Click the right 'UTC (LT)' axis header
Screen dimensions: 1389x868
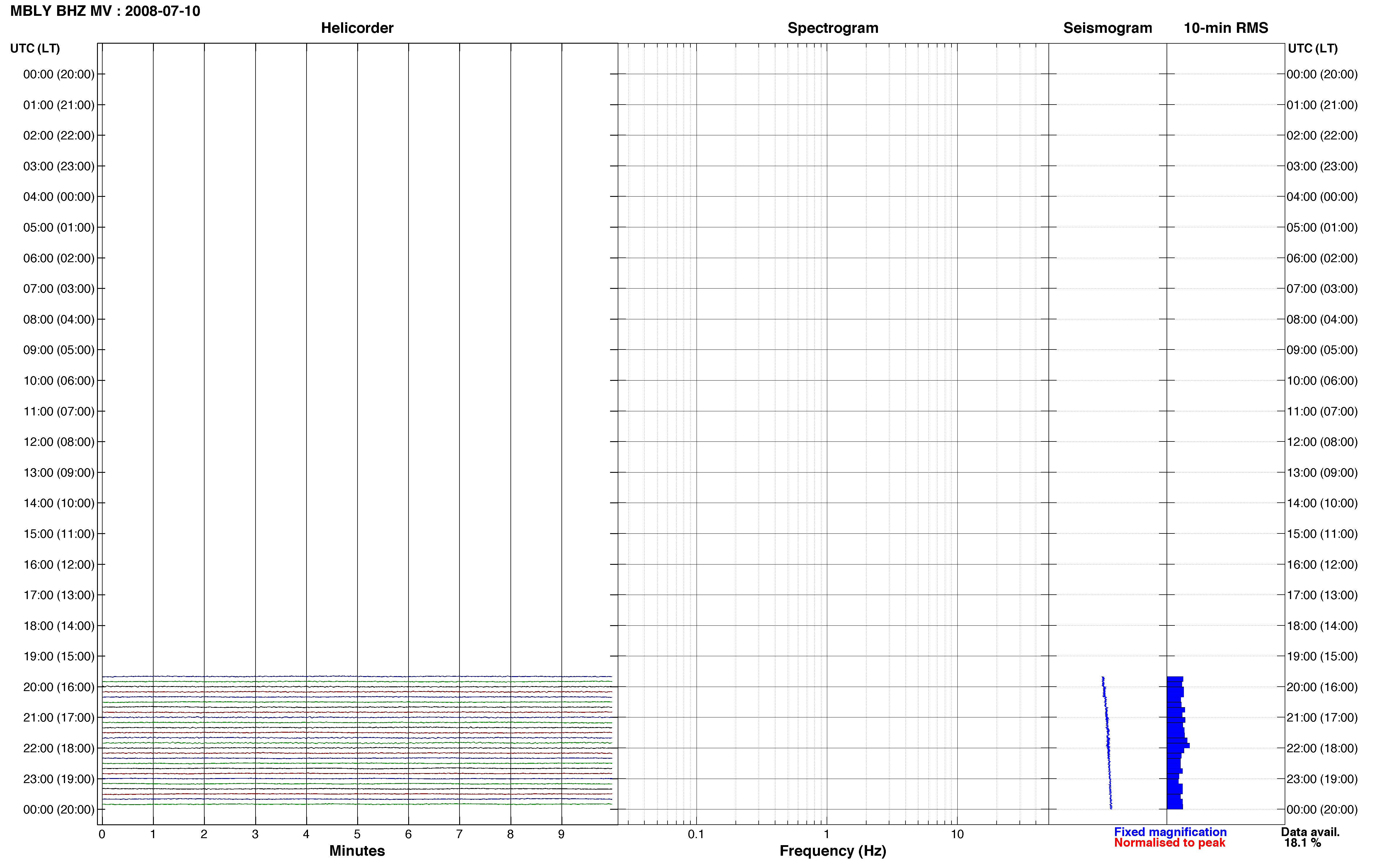1313,48
